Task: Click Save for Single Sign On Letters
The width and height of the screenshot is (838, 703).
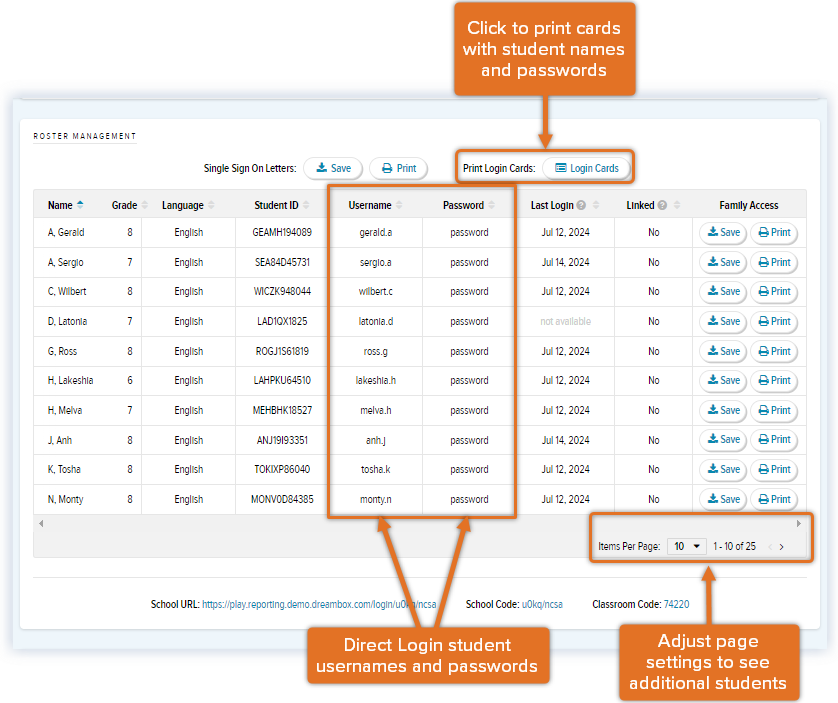Action: (x=333, y=168)
